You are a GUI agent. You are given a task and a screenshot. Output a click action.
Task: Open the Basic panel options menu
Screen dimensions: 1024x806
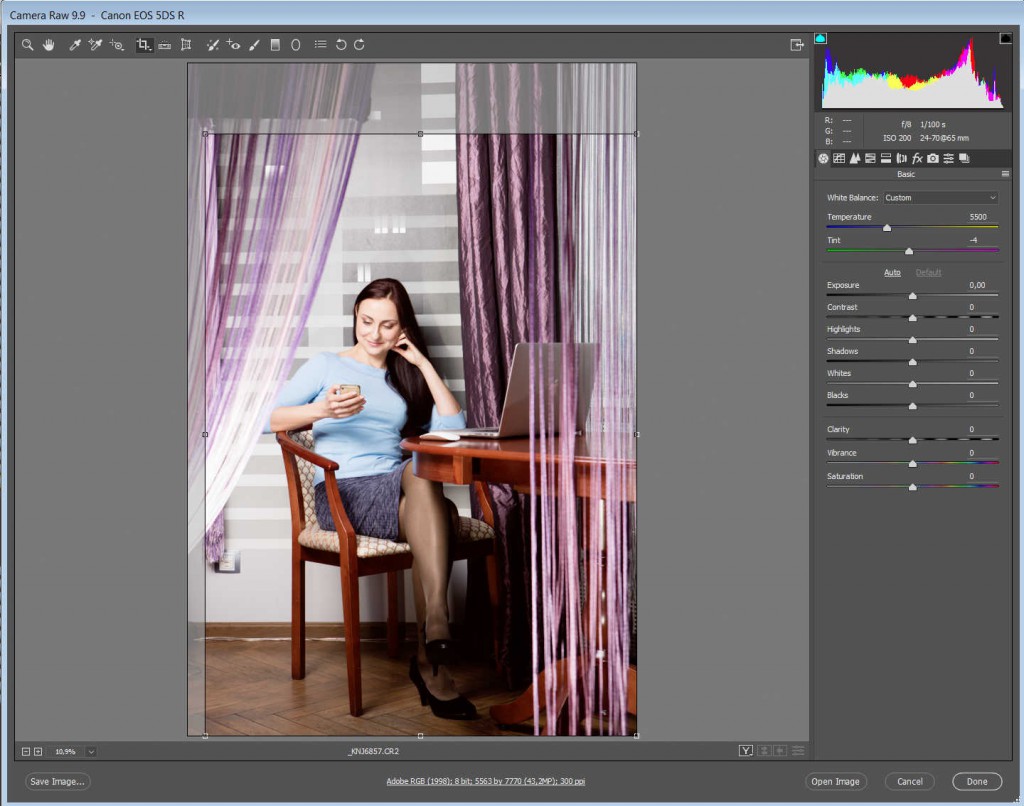[x=1005, y=174]
